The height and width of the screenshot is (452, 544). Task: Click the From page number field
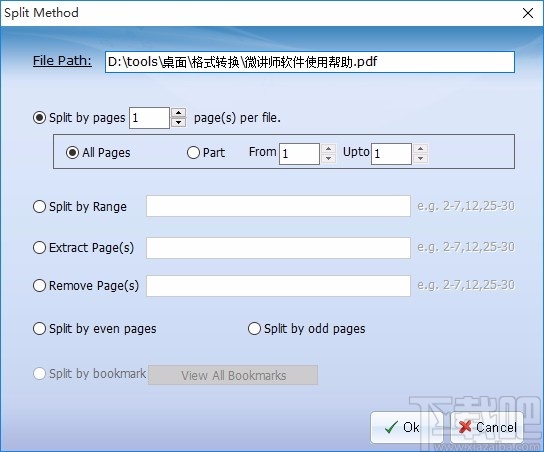pyautogui.click(x=299, y=154)
